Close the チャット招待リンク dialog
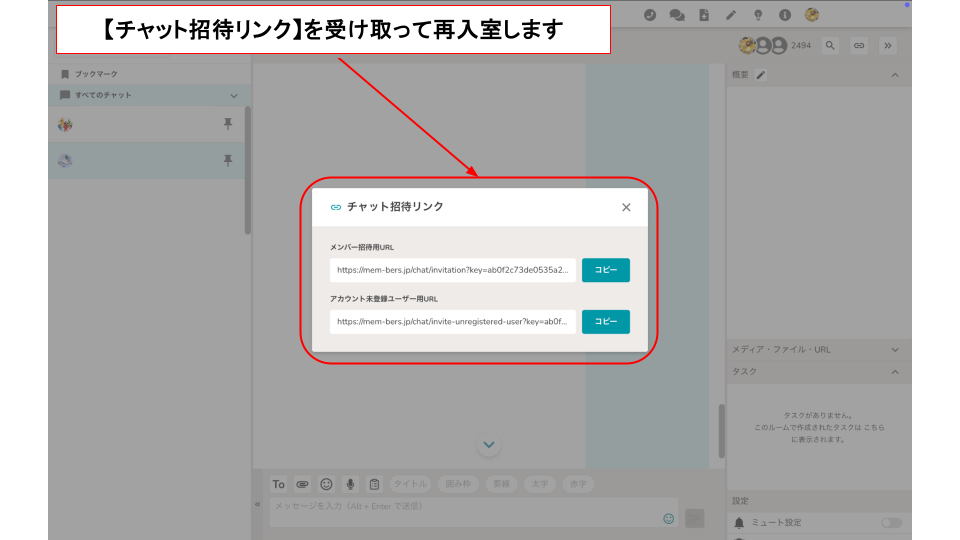The height and width of the screenshot is (540, 960). tap(626, 207)
